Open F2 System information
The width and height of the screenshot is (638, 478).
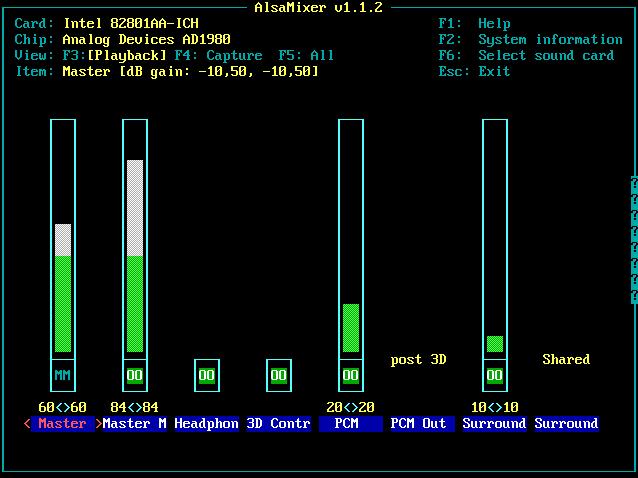(x=531, y=39)
